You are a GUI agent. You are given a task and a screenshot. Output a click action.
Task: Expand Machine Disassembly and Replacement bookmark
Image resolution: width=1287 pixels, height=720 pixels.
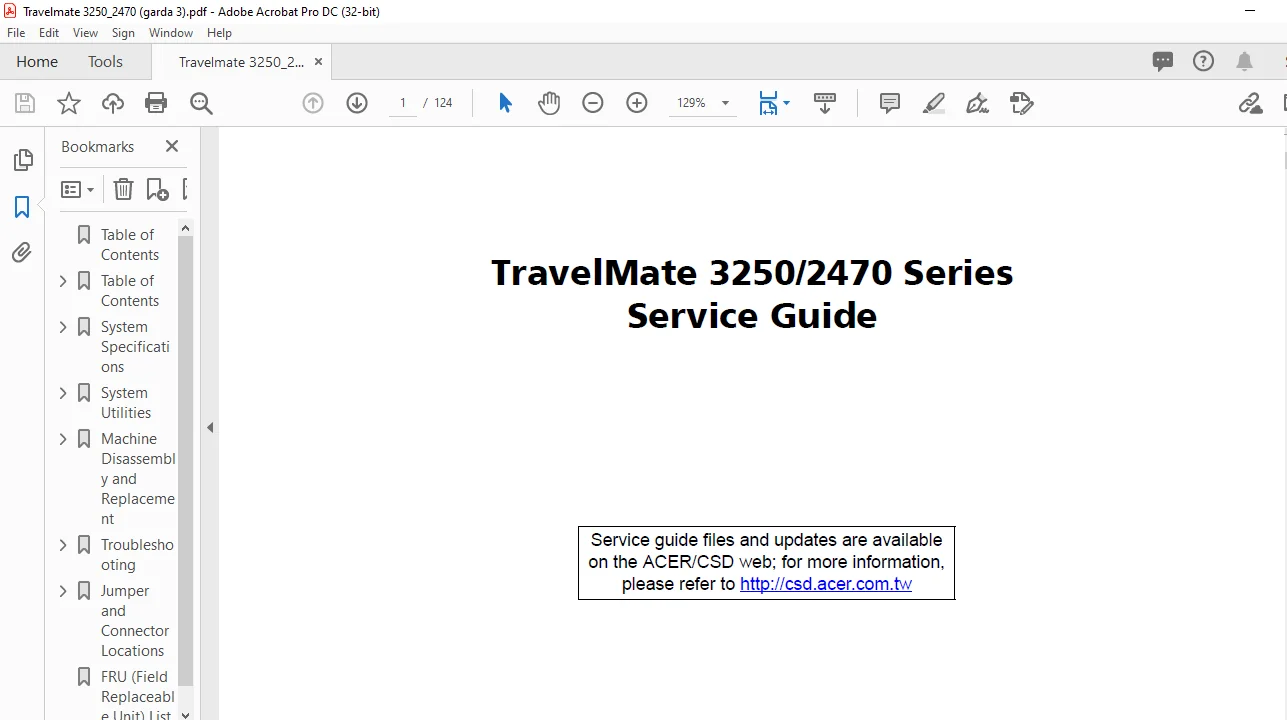(x=63, y=439)
